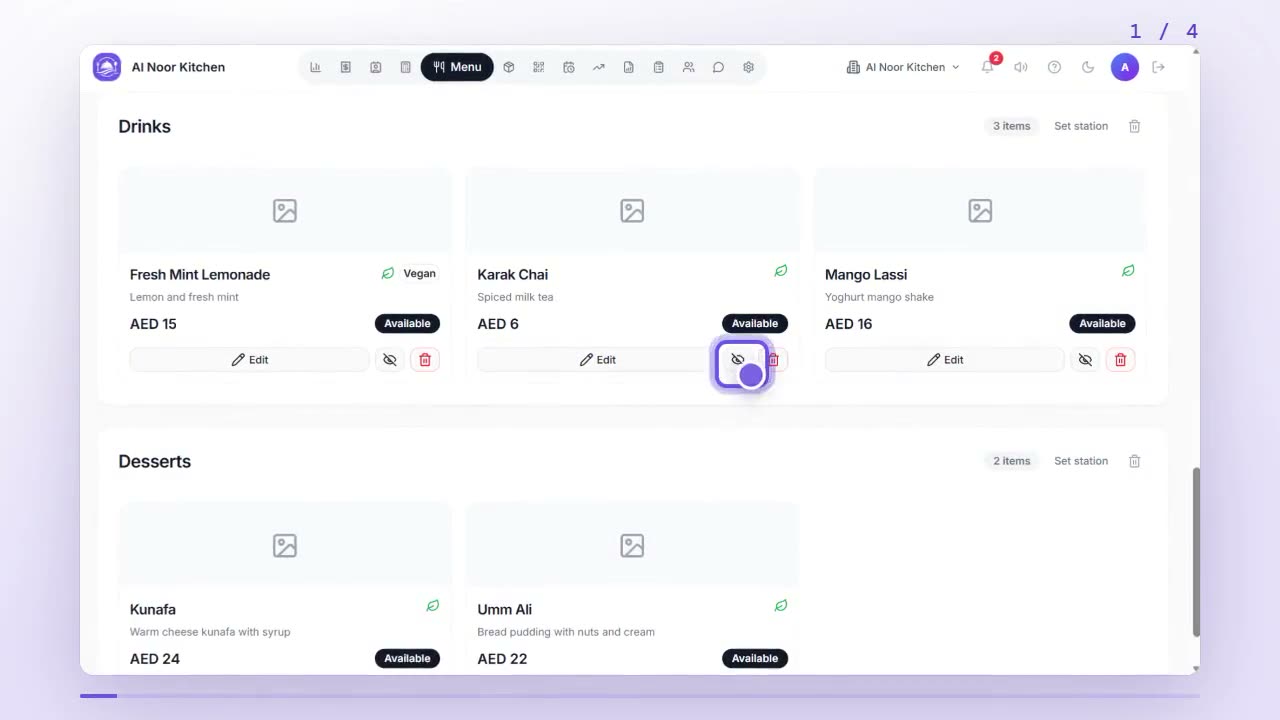Open the user avatar A profile
This screenshot has width=1280, height=720.
point(1125,67)
